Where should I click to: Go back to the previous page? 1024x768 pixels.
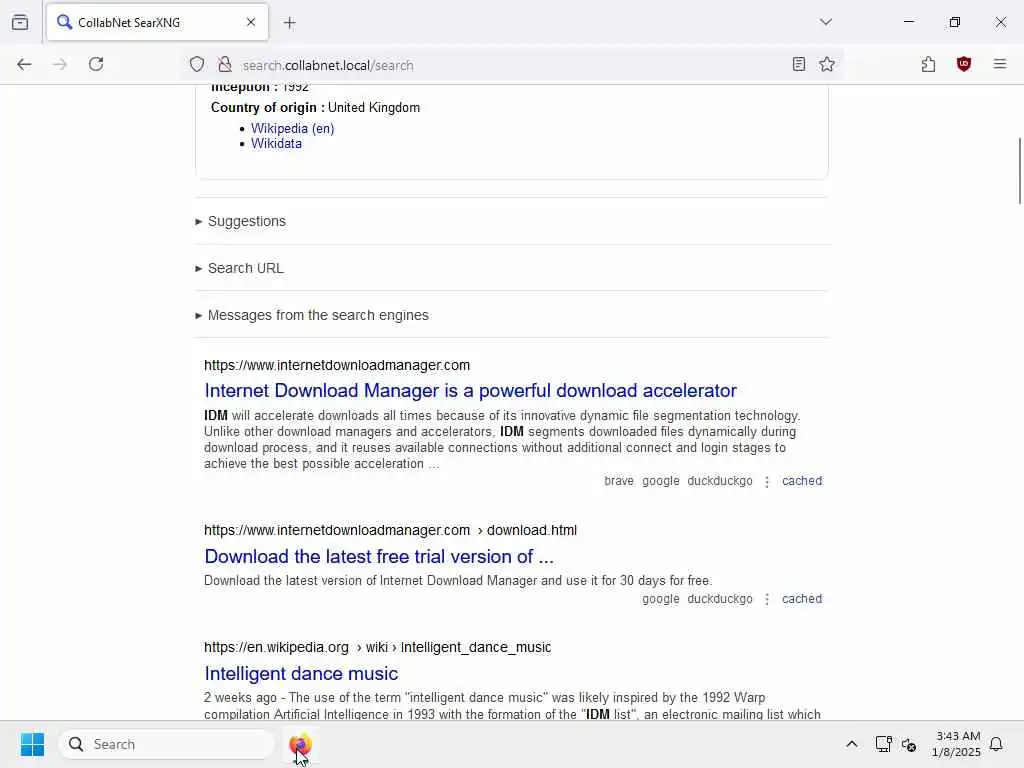coord(24,64)
